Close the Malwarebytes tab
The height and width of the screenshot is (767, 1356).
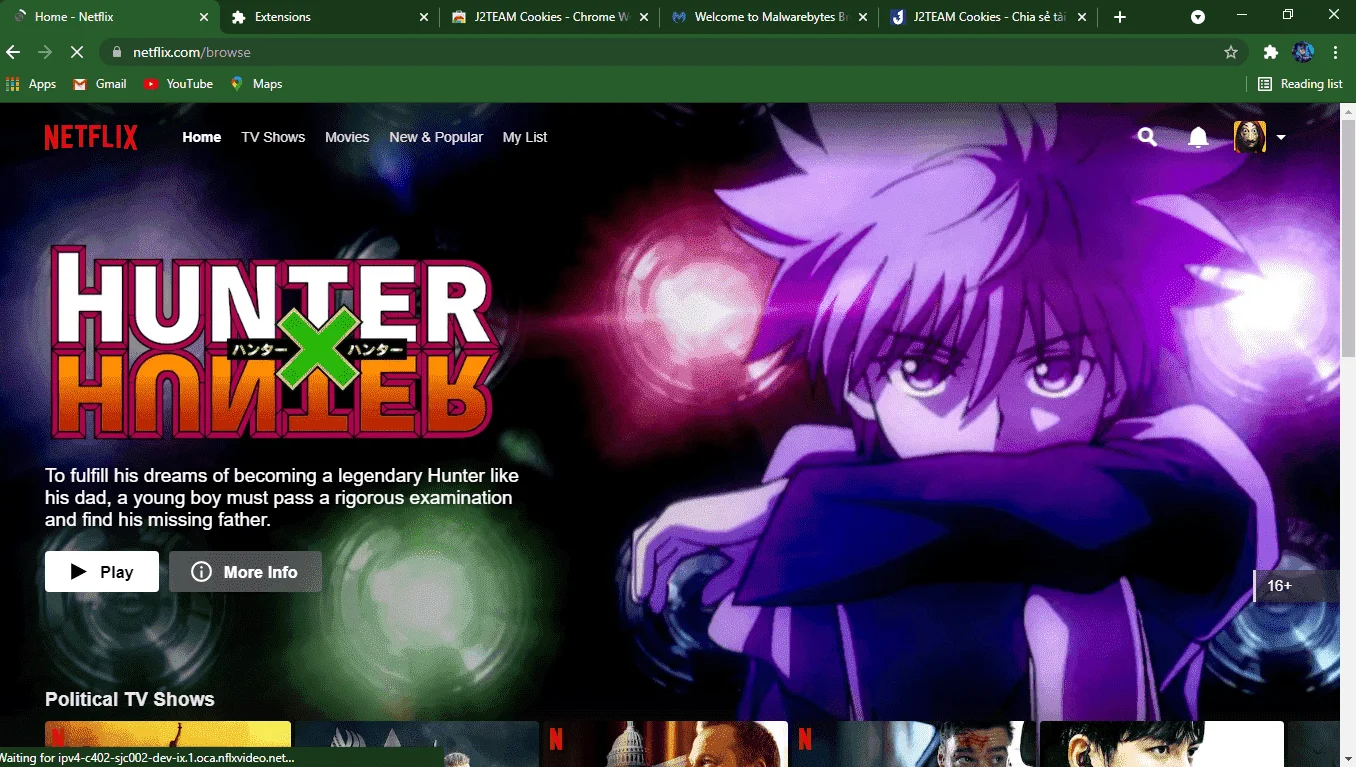click(x=863, y=17)
